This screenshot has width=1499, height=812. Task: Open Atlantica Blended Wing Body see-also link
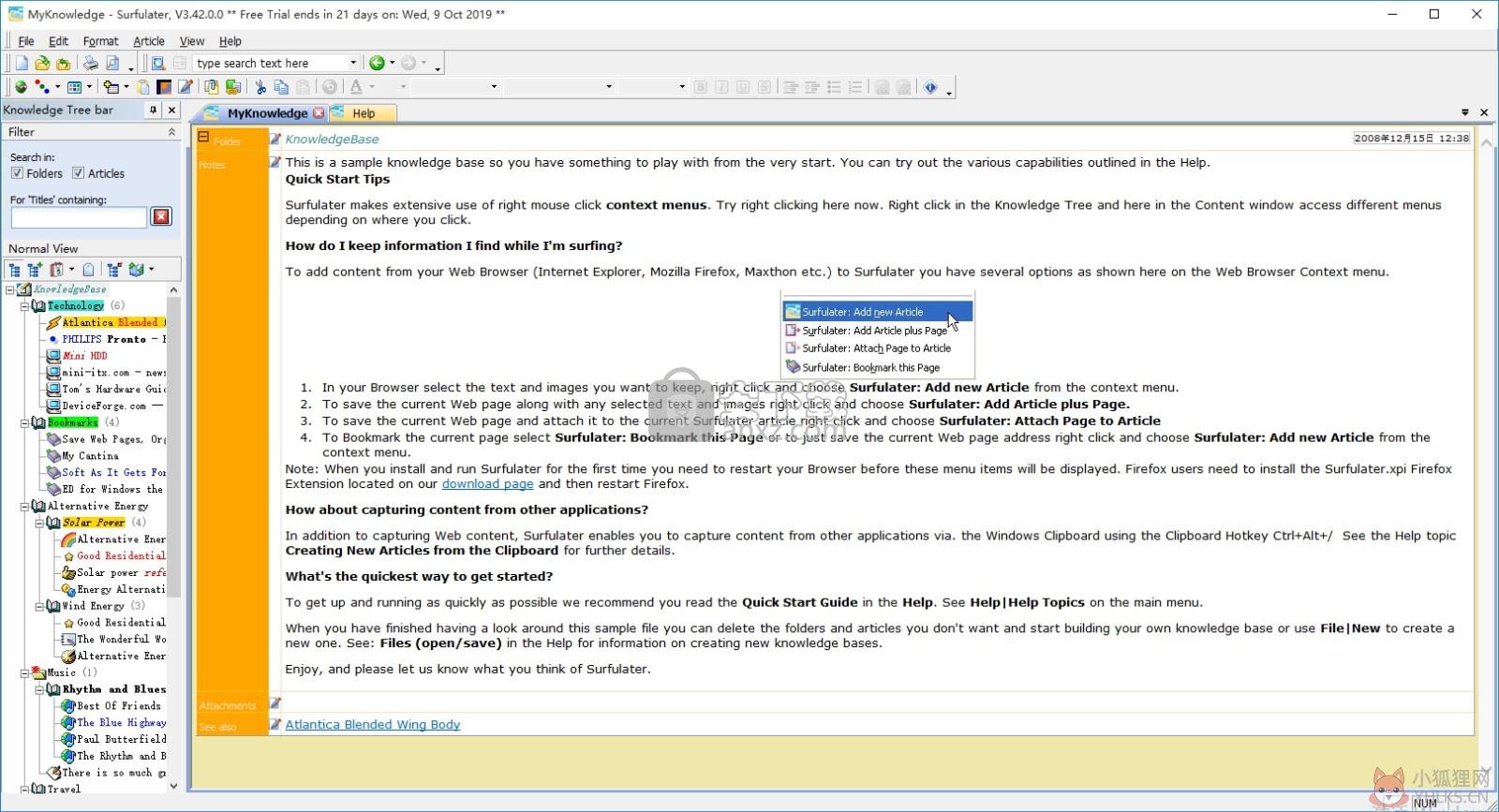coord(373,725)
